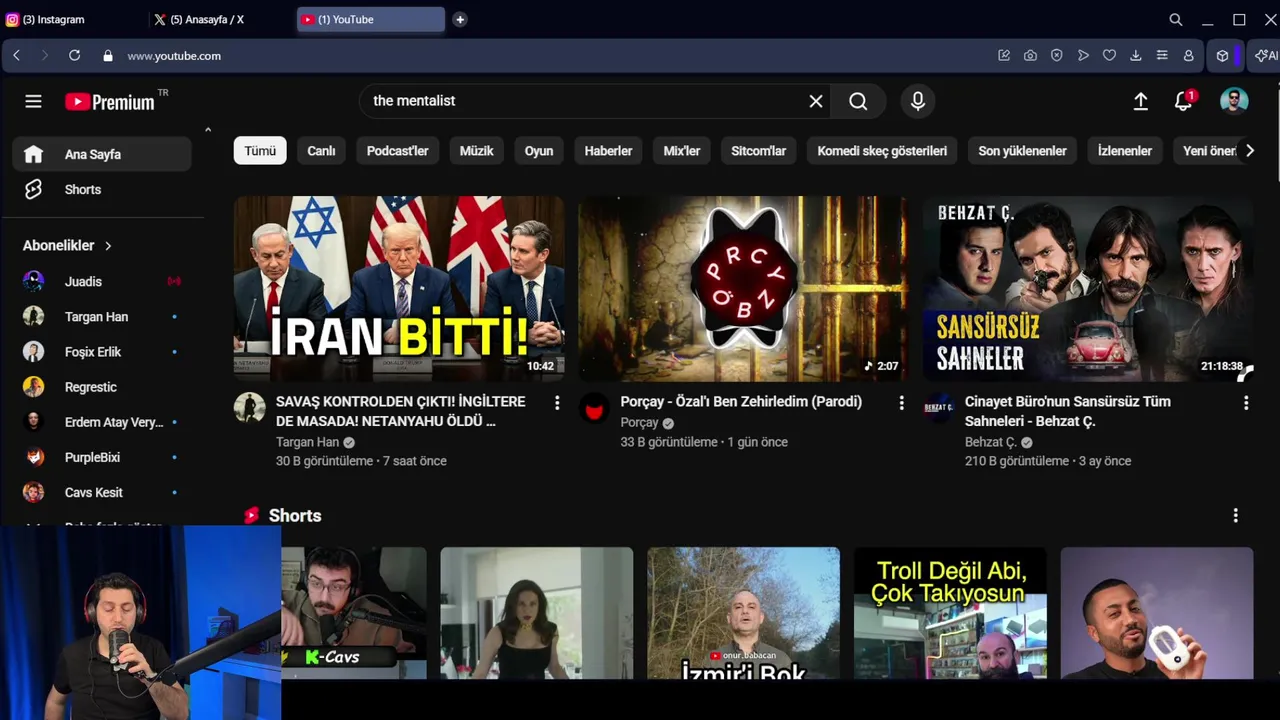Open Cinayet Büro'nun Sansürsüz Tüm Sahneleri title
This screenshot has width=1280, height=720.
[x=1067, y=411]
